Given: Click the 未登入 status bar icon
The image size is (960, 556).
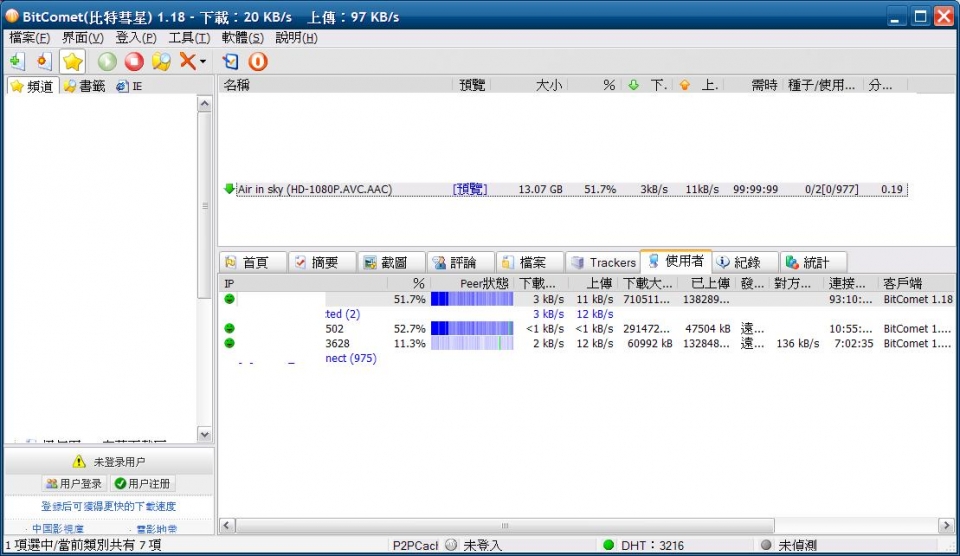Looking at the screenshot, I should pyautogui.click(x=451, y=544).
